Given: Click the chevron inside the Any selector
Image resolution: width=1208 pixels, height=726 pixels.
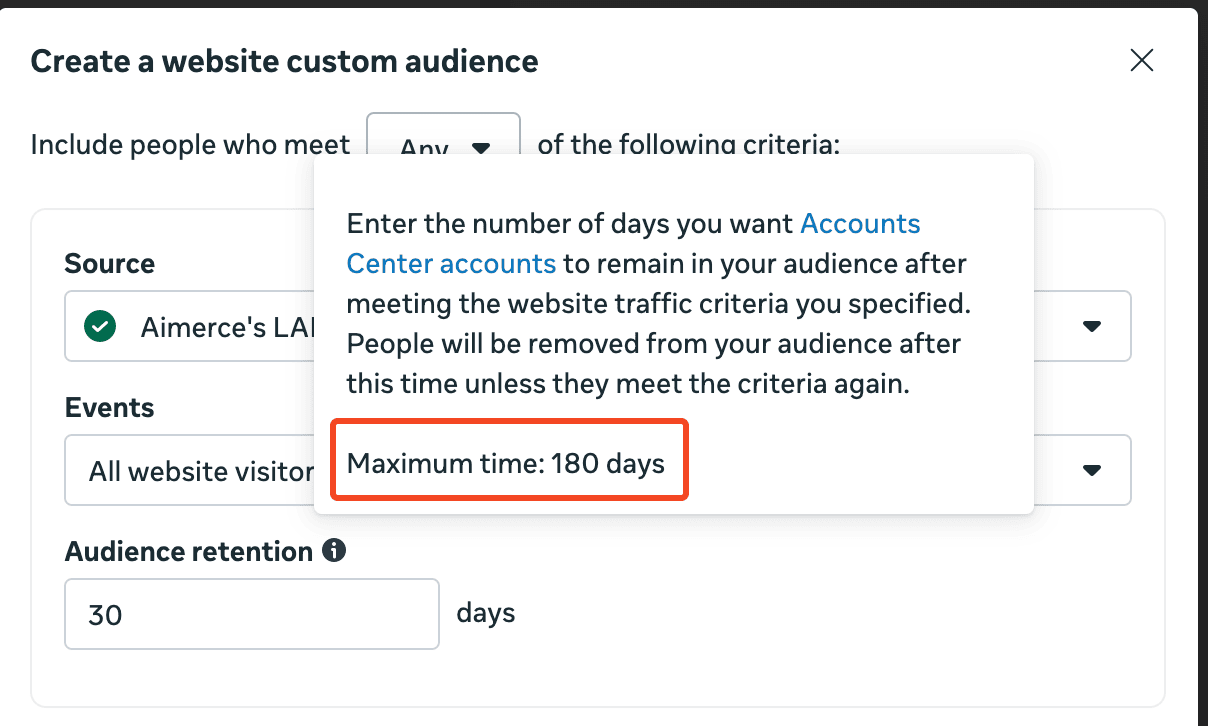Looking at the screenshot, I should 481,147.
